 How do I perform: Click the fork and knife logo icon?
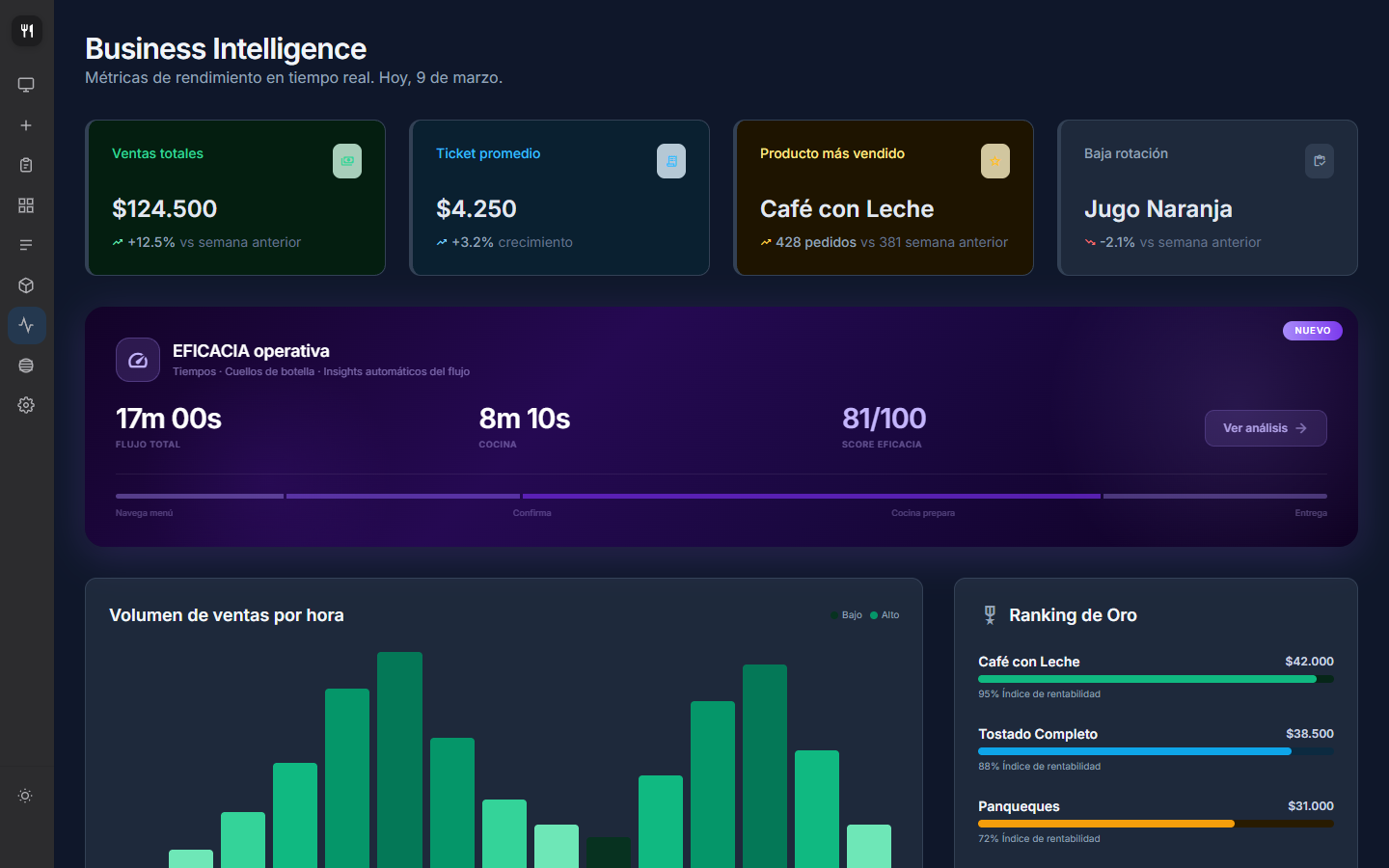(x=27, y=31)
